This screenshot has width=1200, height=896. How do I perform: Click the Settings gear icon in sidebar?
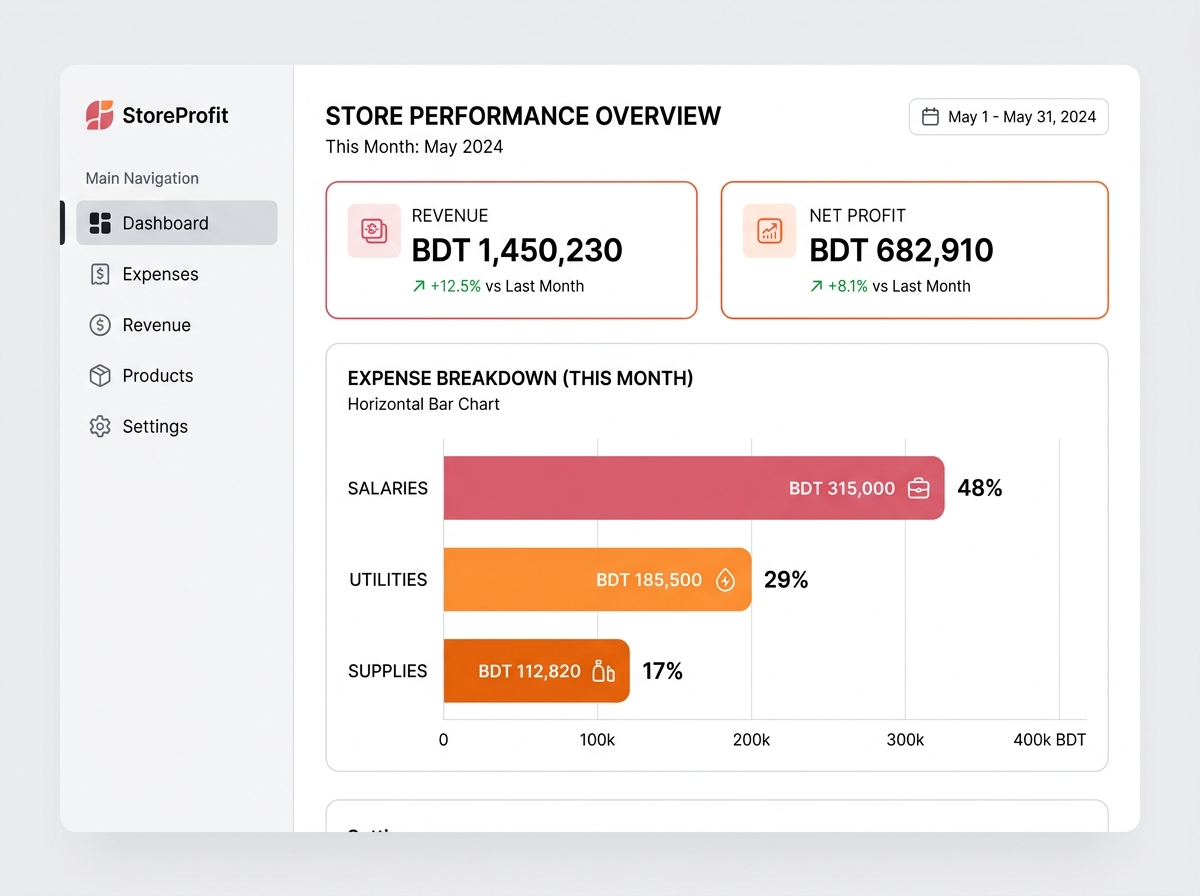point(100,426)
